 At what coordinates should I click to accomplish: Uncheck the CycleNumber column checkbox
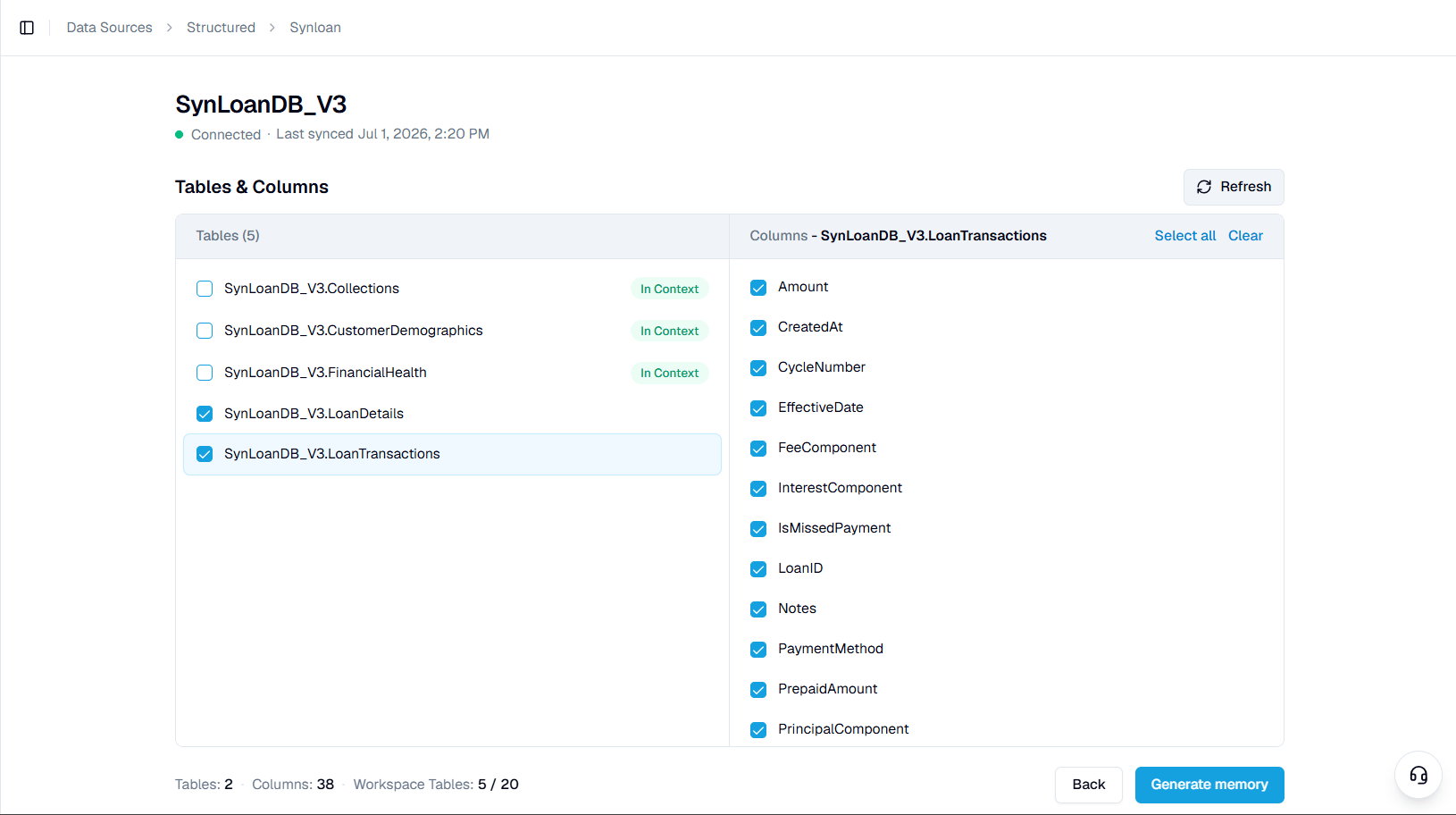[758, 368]
